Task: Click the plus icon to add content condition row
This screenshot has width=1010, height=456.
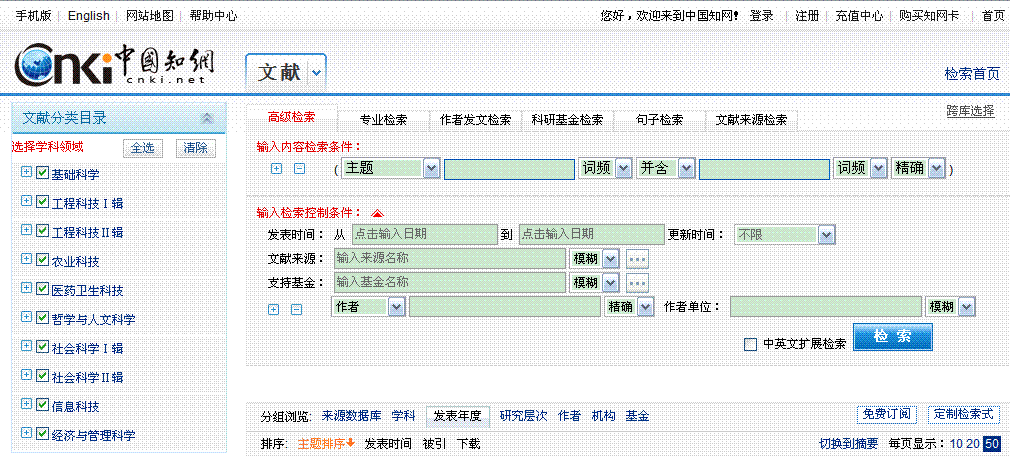Action: click(x=276, y=169)
